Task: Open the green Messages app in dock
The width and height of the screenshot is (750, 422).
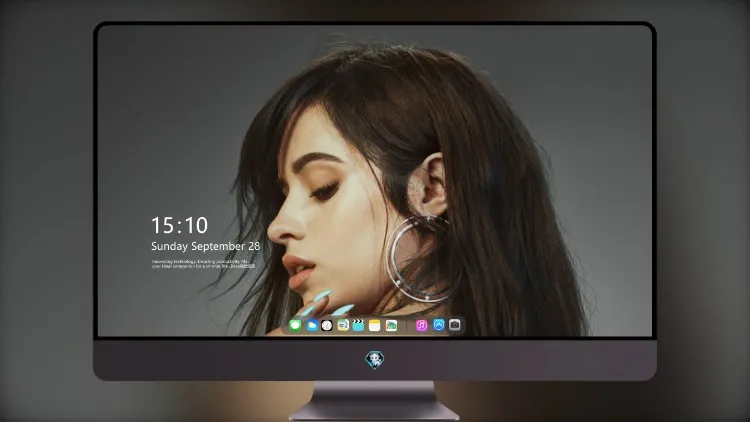Action: [x=295, y=326]
